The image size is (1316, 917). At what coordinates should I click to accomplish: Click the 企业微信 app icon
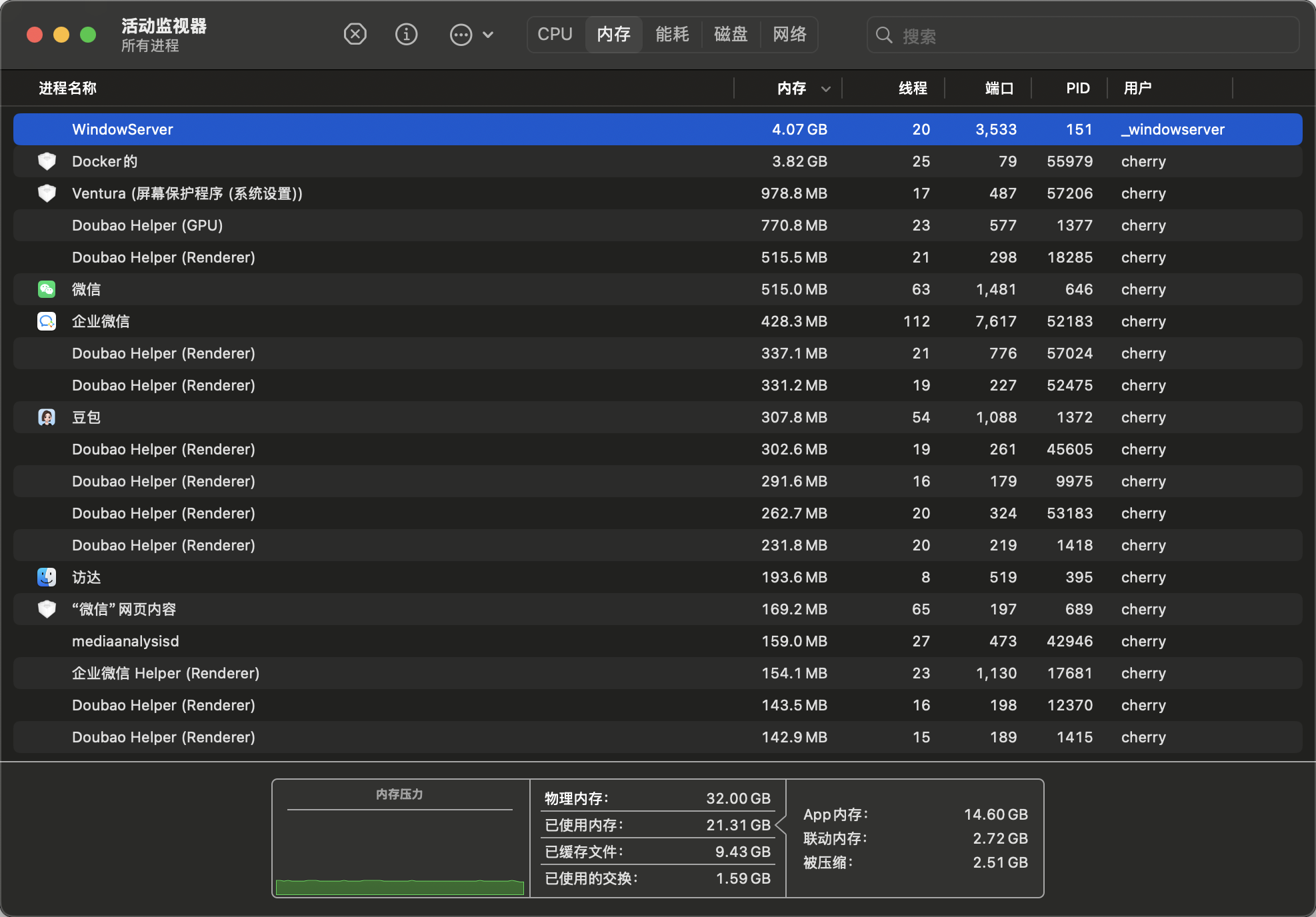pyautogui.click(x=47, y=321)
